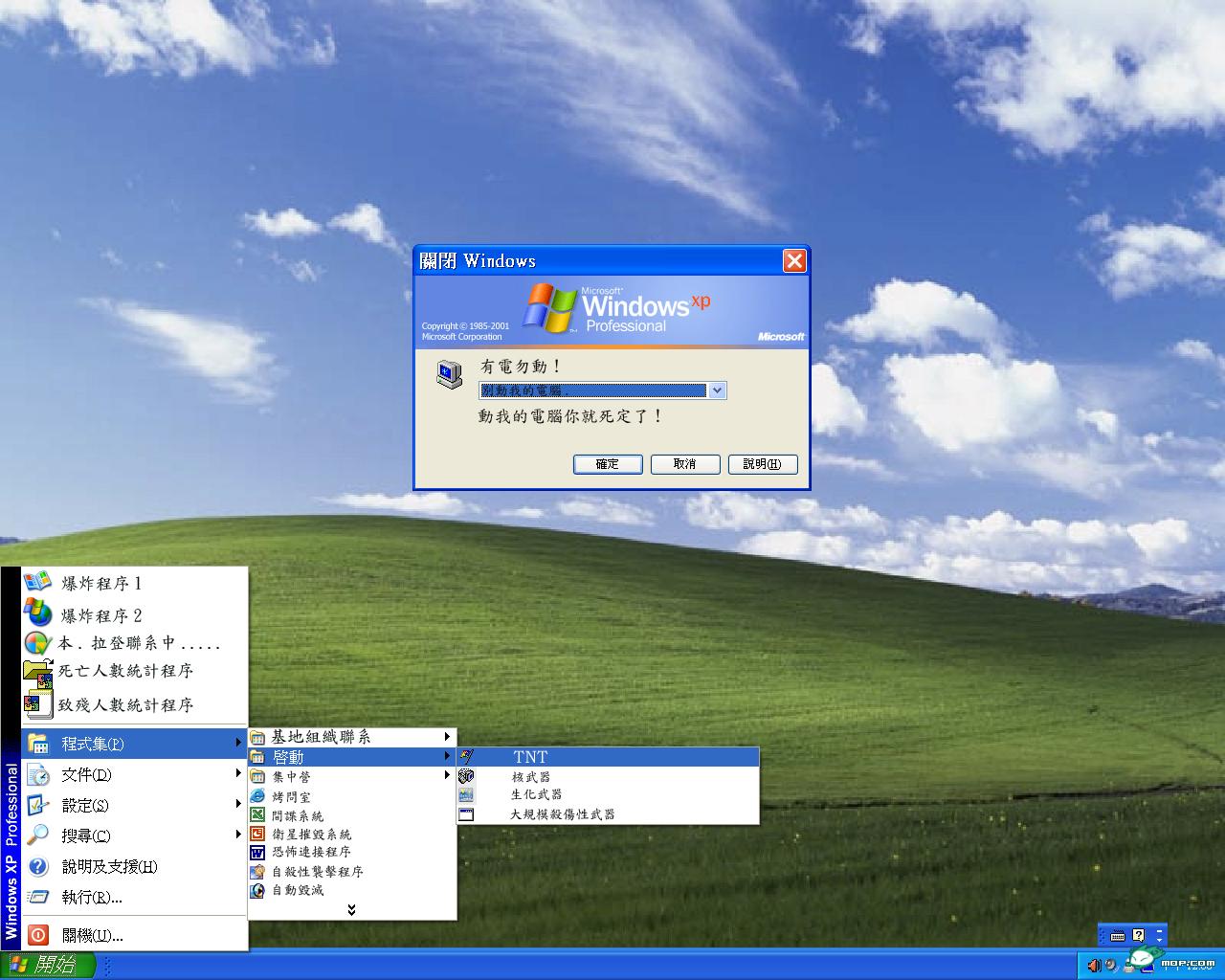Open the shutdown action dropdown

pos(717,390)
